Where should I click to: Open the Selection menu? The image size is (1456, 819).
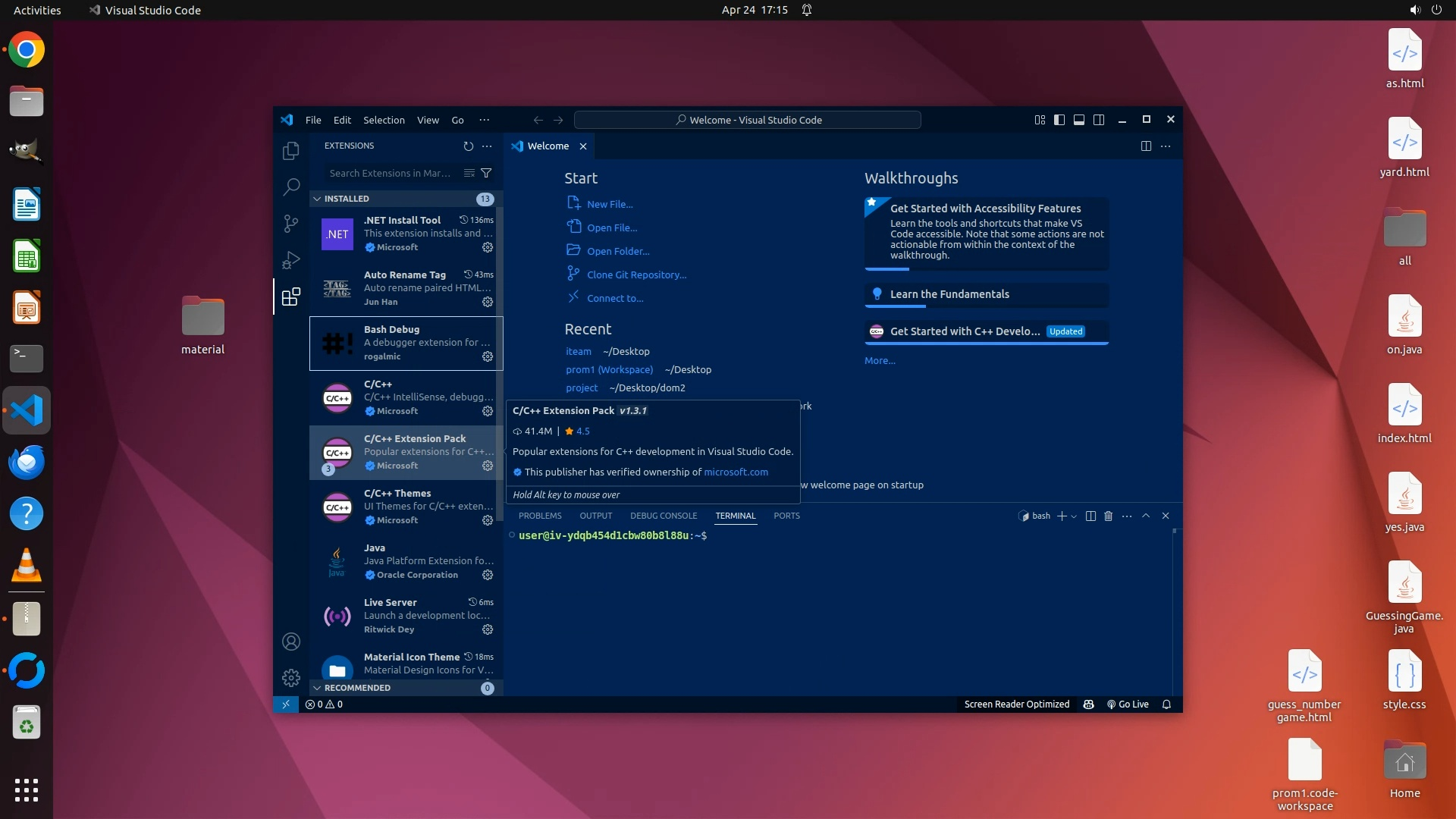pyautogui.click(x=384, y=120)
